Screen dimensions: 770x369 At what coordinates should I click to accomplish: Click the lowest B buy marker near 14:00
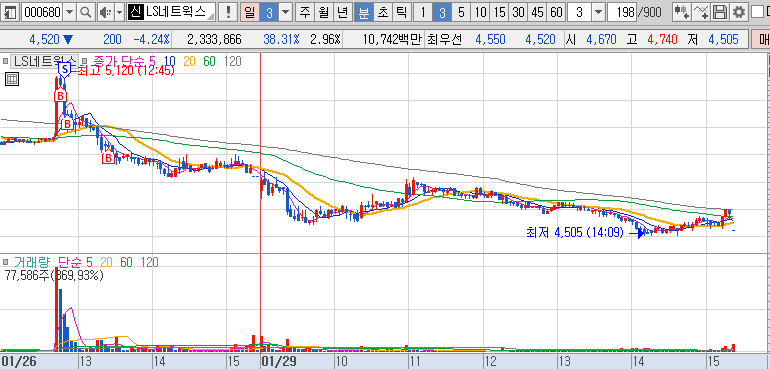pos(108,158)
